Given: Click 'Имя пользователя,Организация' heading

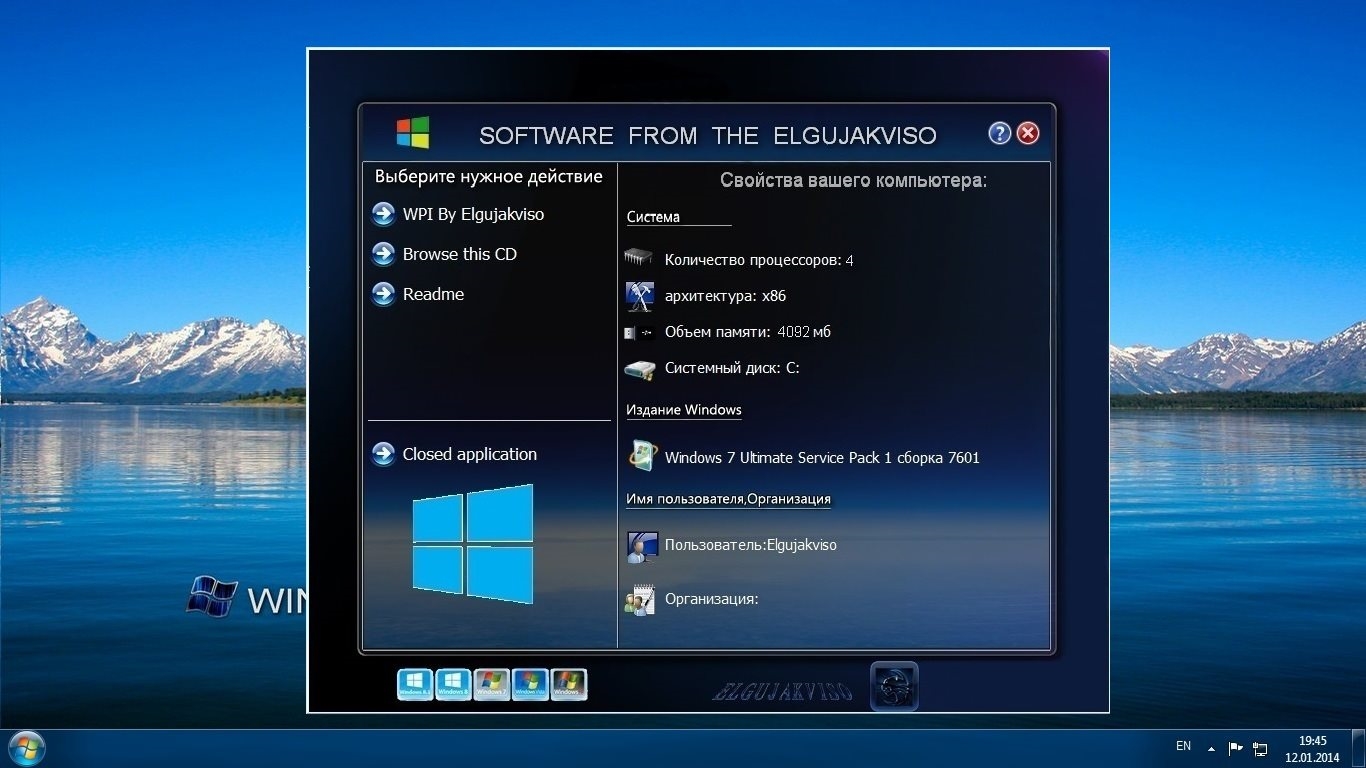Looking at the screenshot, I should (x=729, y=499).
